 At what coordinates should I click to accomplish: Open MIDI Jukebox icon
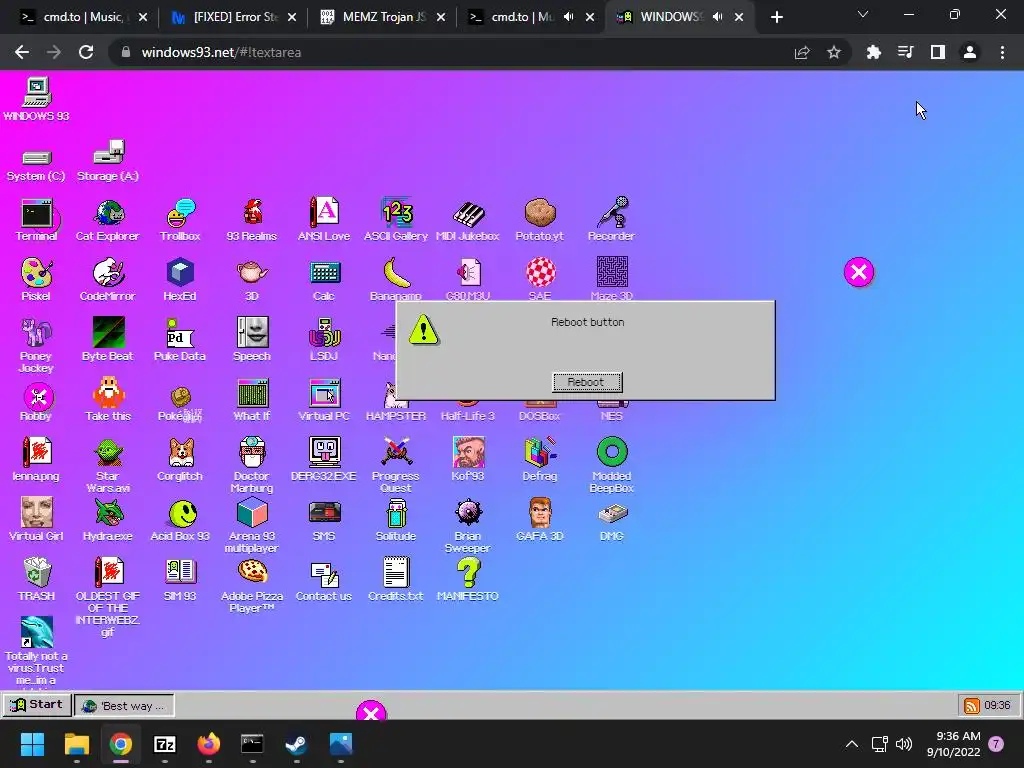[468, 214]
